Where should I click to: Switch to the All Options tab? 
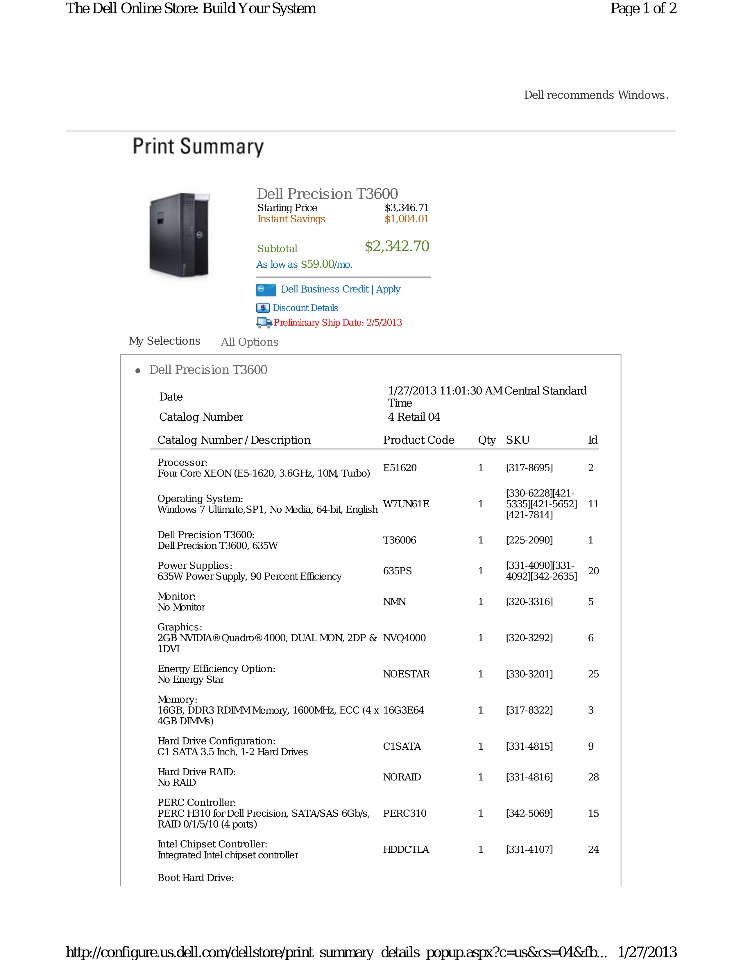249,342
